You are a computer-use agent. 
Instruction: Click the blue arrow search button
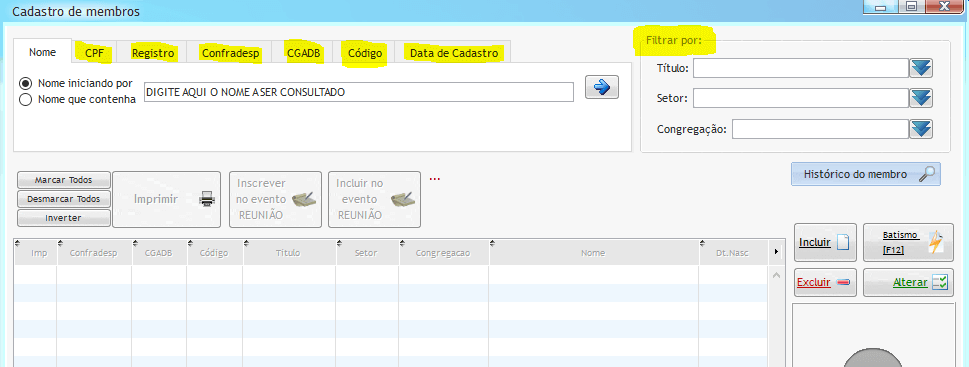coord(602,88)
